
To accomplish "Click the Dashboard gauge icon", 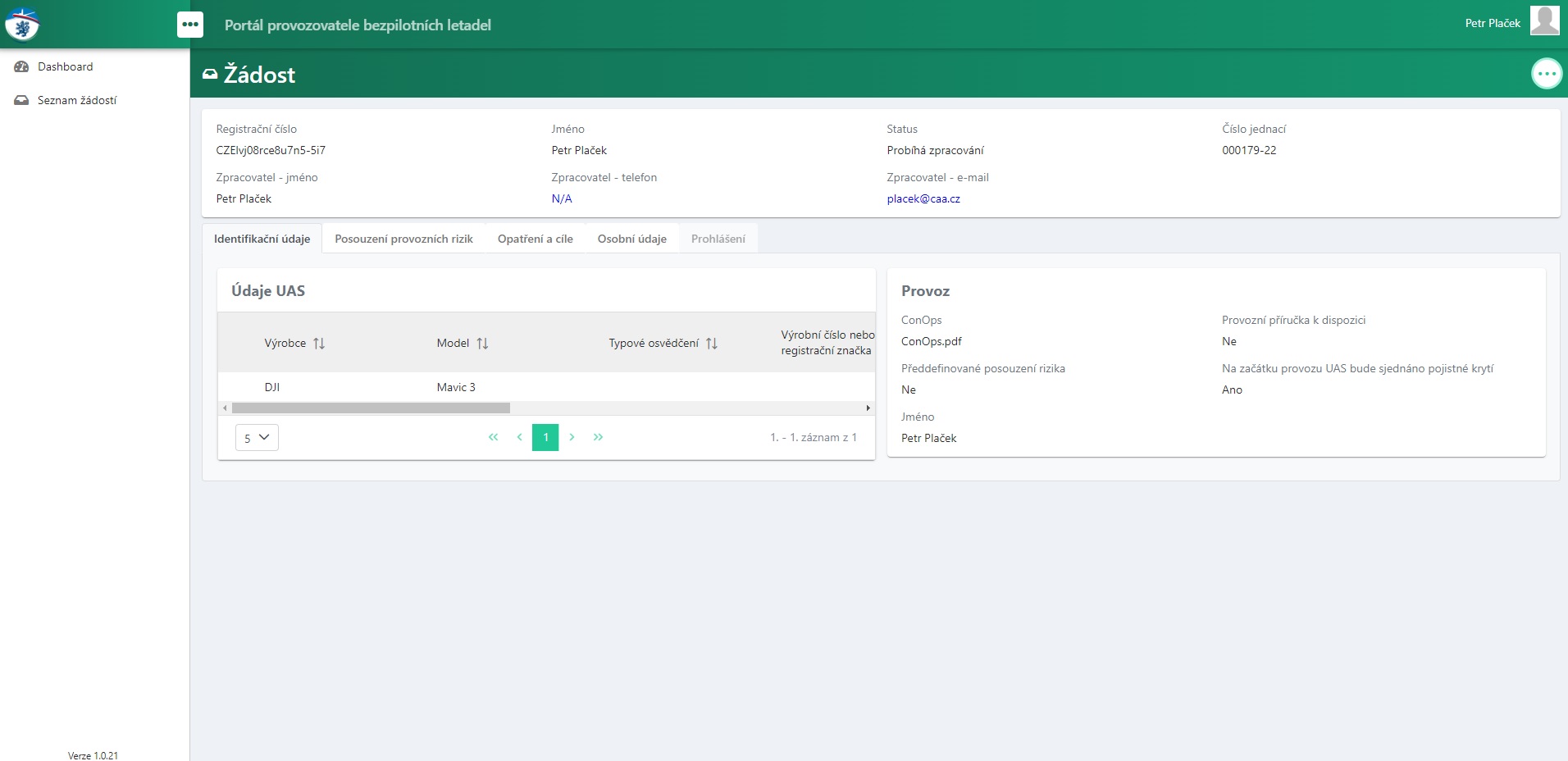I will [x=21, y=66].
